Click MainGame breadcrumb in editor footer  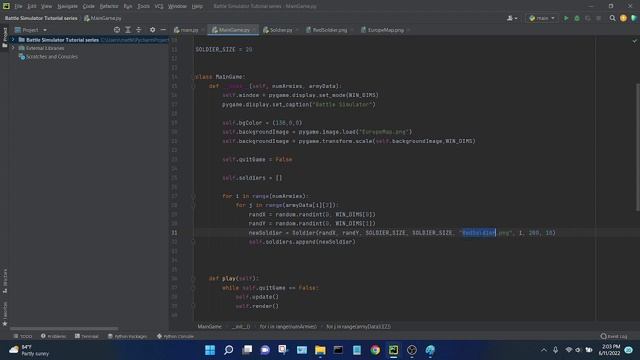point(210,327)
